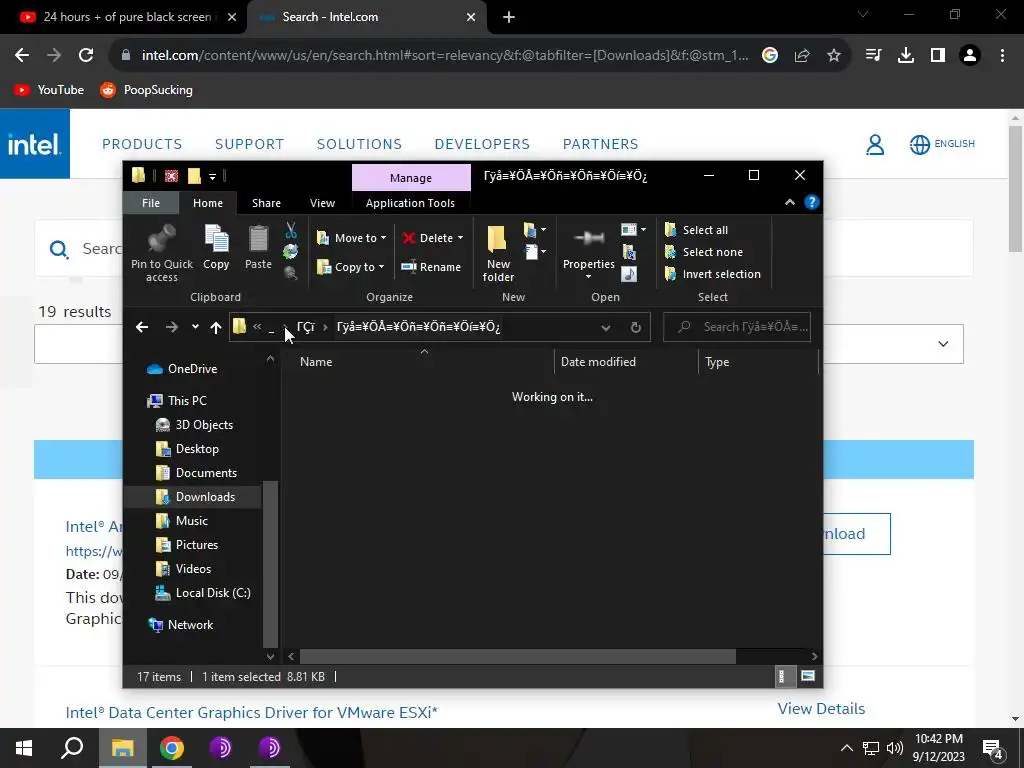
Task: Refresh the Explorer address bar location
Action: pos(635,327)
